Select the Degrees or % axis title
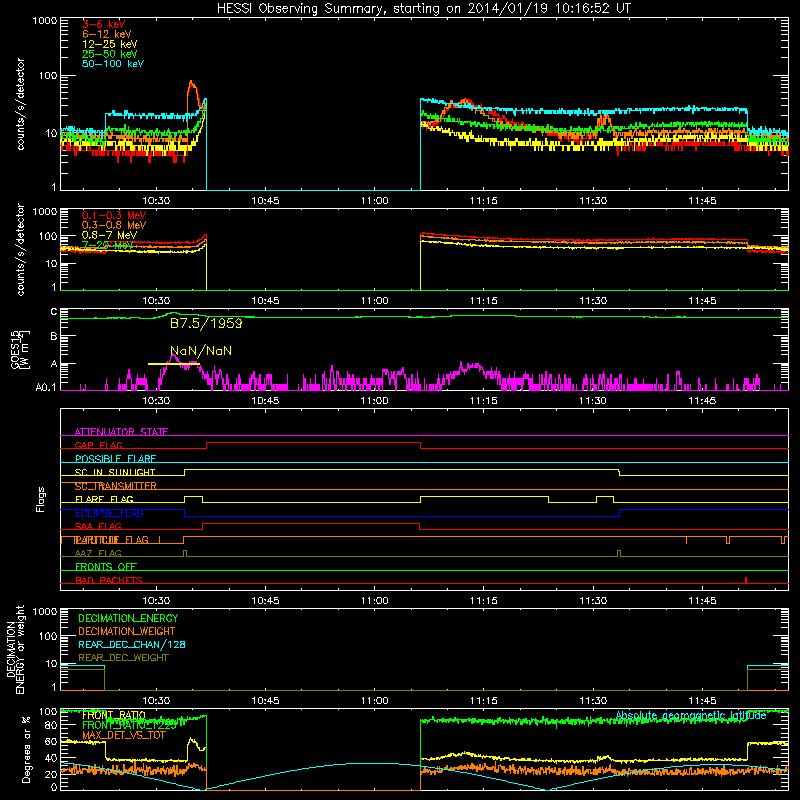 [x=26, y=749]
